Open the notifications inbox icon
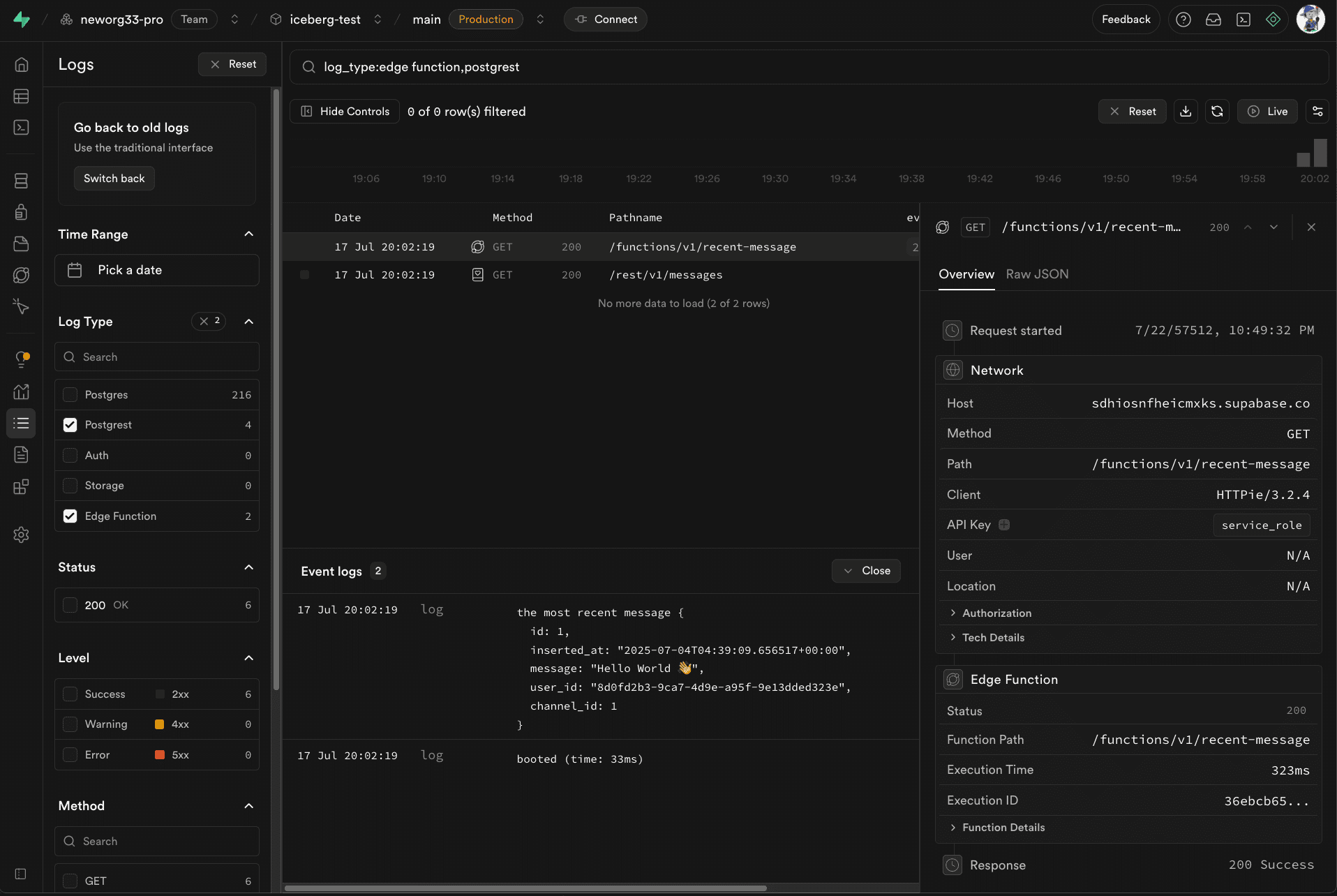This screenshot has width=1337, height=896. [x=1213, y=20]
